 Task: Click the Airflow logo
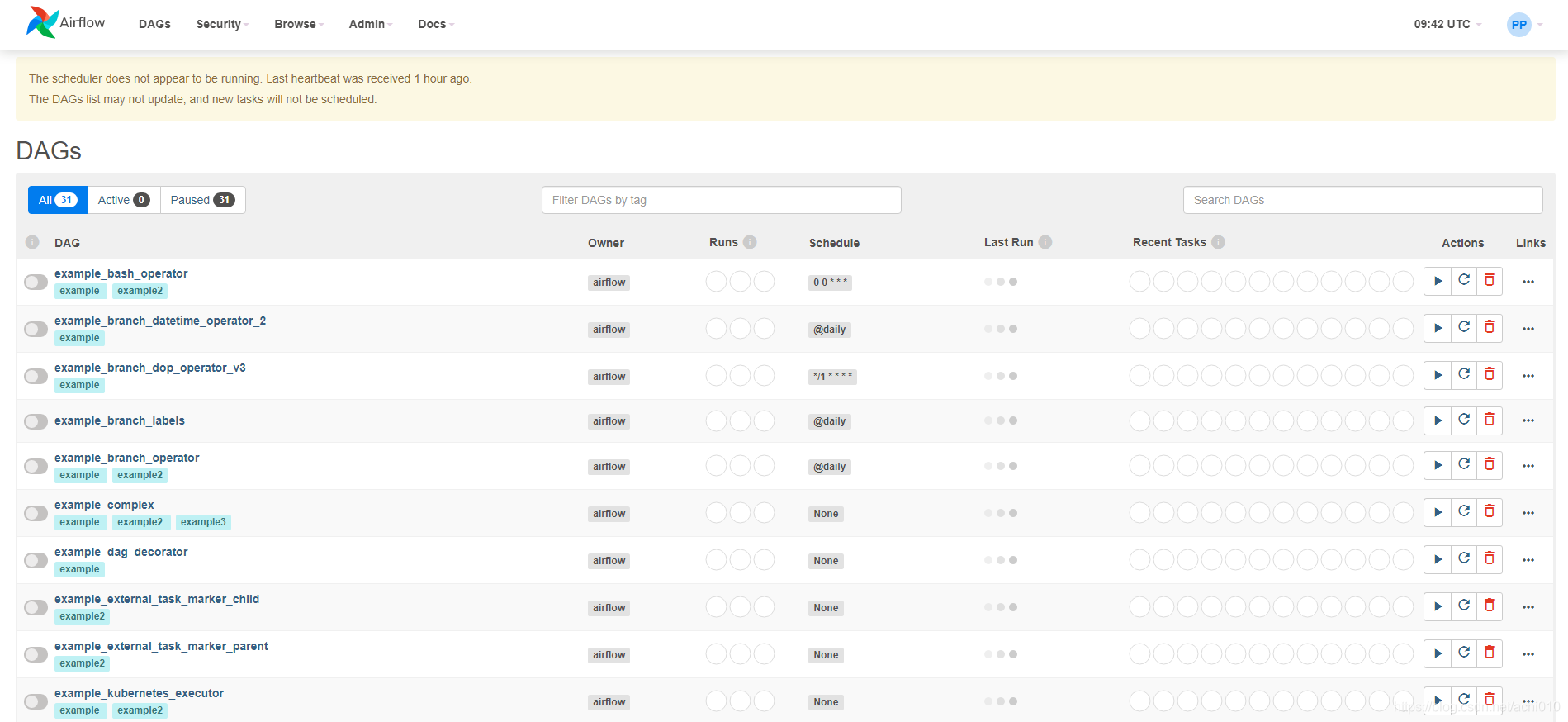pos(65,23)
